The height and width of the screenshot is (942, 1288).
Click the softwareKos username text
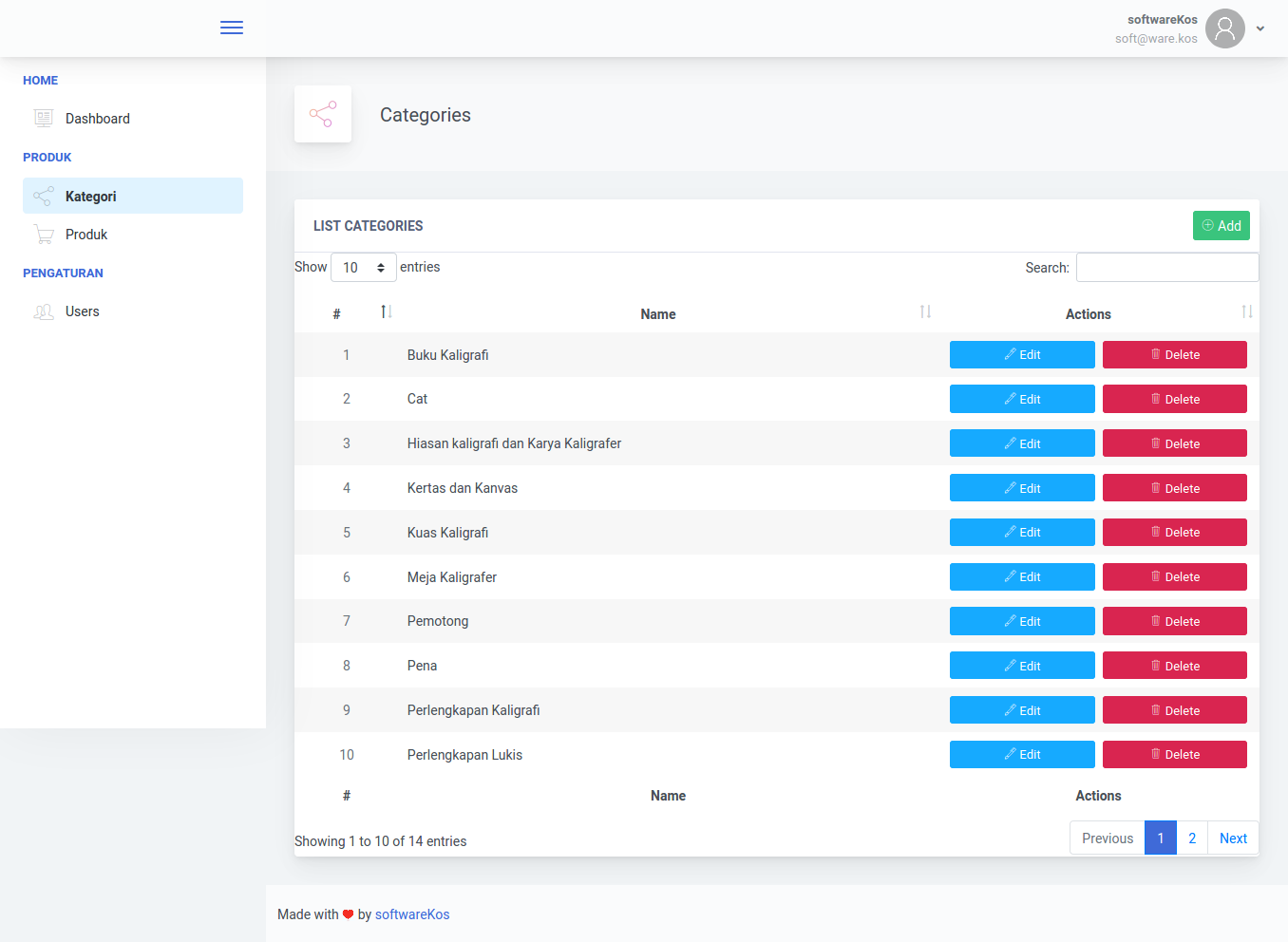click(1163, 20)
